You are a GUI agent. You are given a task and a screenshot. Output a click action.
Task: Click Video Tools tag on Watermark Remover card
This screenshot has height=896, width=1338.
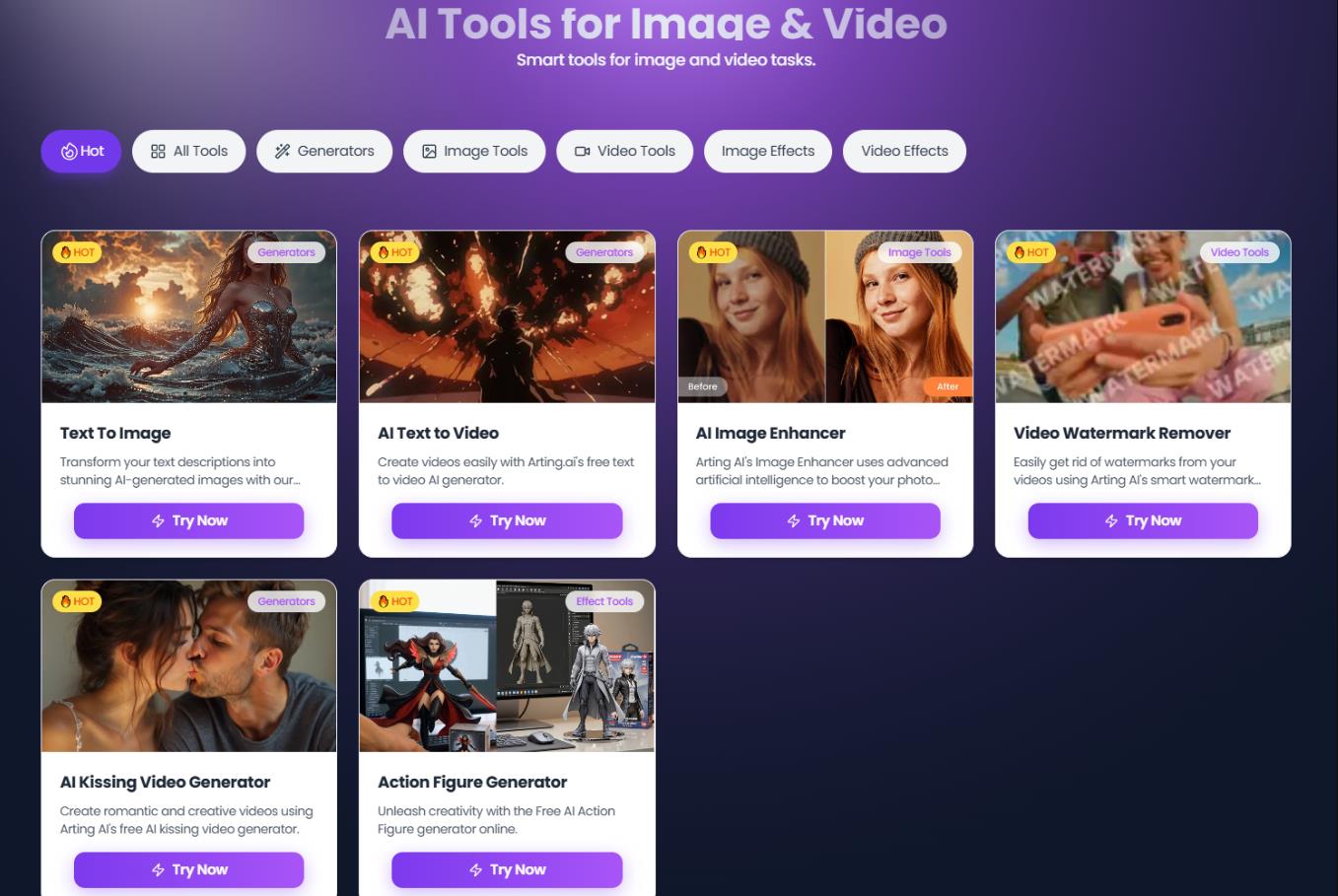[x=1239, y=252]
